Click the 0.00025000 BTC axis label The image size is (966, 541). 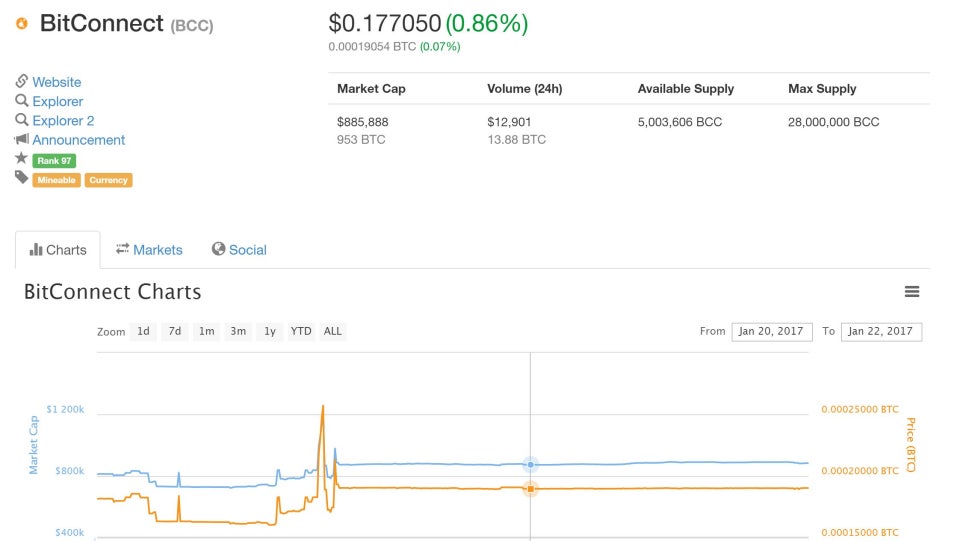(860, 409)
